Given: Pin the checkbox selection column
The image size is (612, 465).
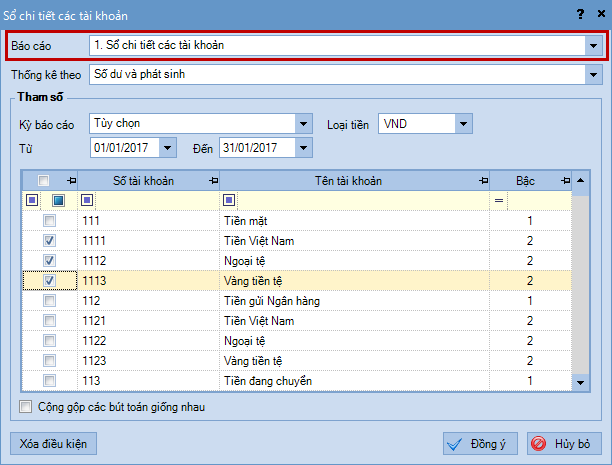Looking at the screenshot, I should click(x=70, y=180).
